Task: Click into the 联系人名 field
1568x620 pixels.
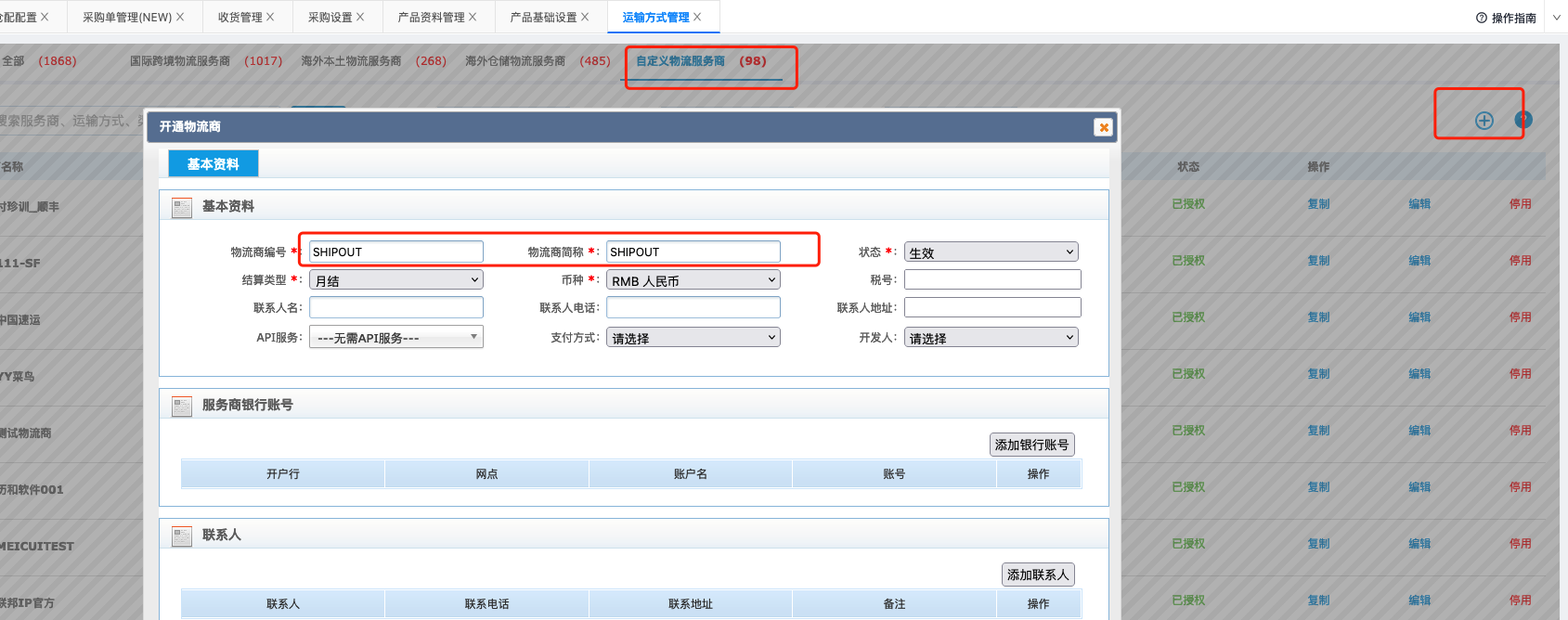Action: tap(396, 307)
